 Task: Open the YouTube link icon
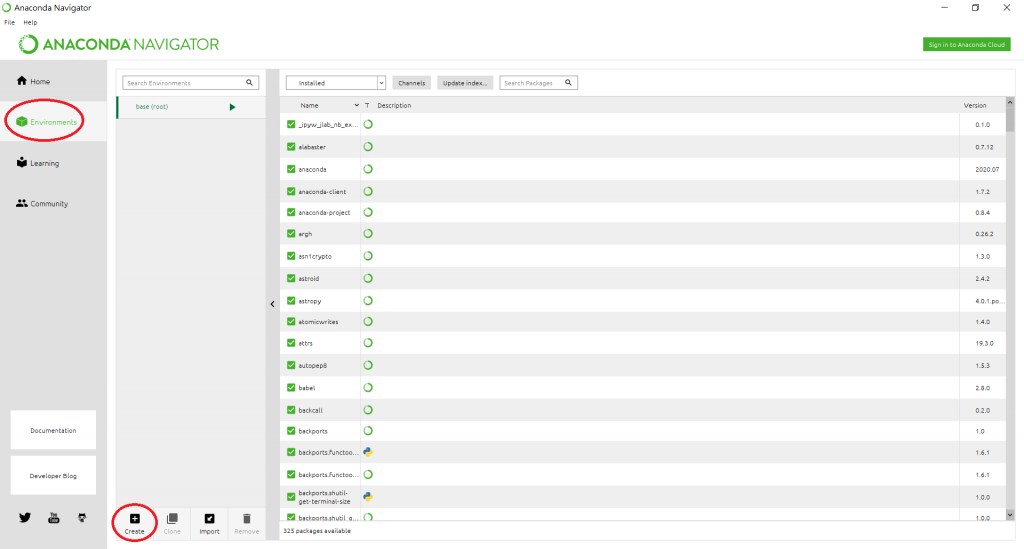(54, 518)
